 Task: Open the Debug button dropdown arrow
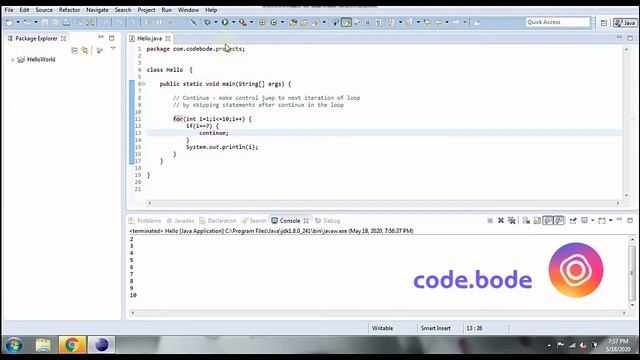coord(216,22)
